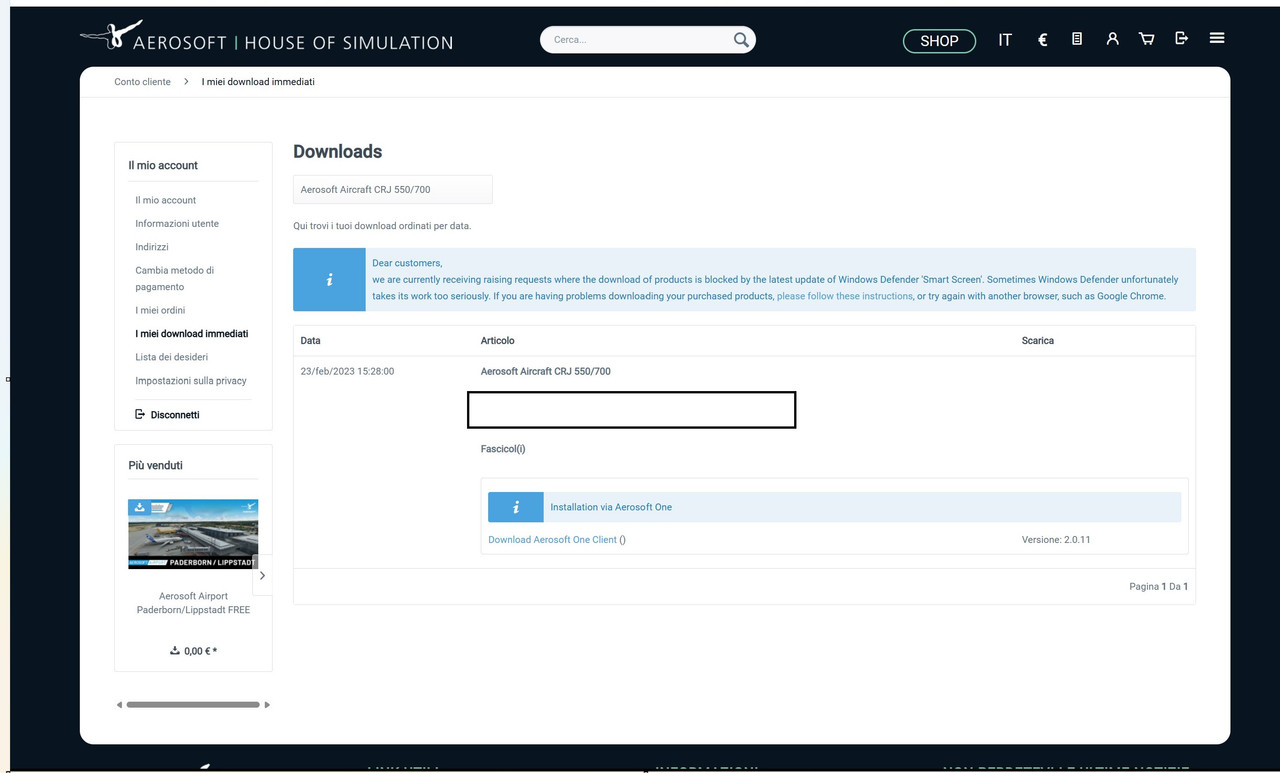Click Download Aerosoft One Client link
The height and width of the screenshot is (773, 1280).
click(x=552, y=540)
